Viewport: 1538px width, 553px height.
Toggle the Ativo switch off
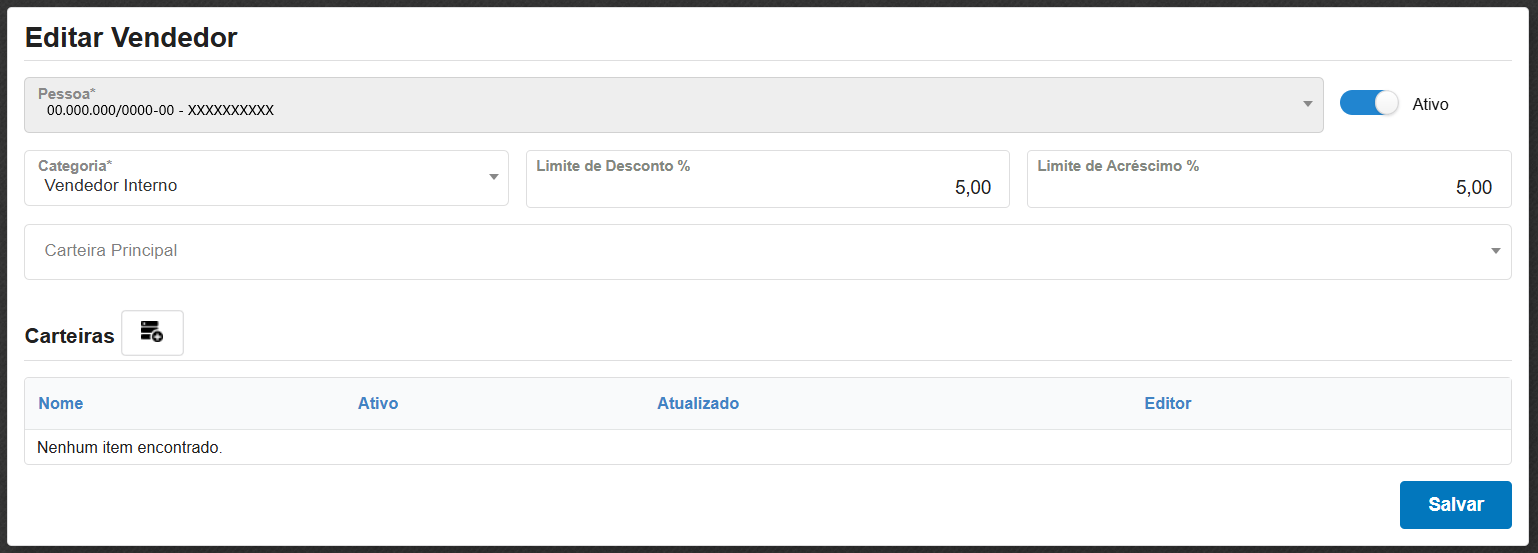point(1369,103)
